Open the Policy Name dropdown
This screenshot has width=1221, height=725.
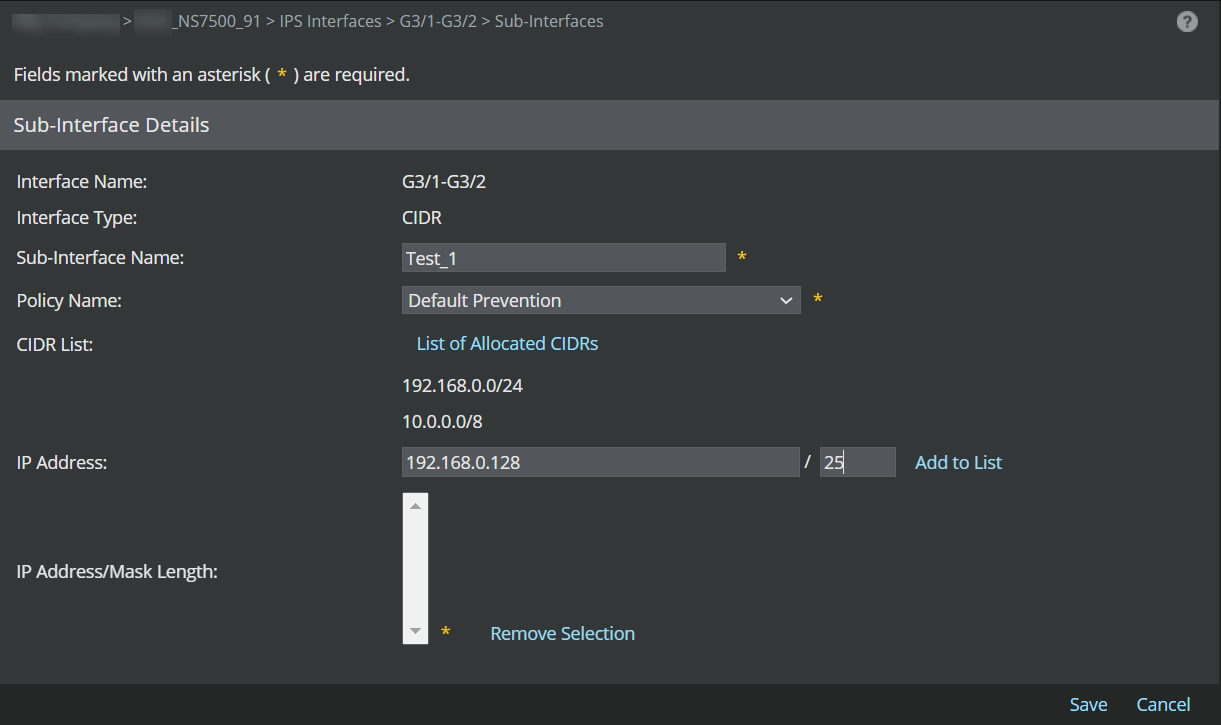(x=601, y=300)
